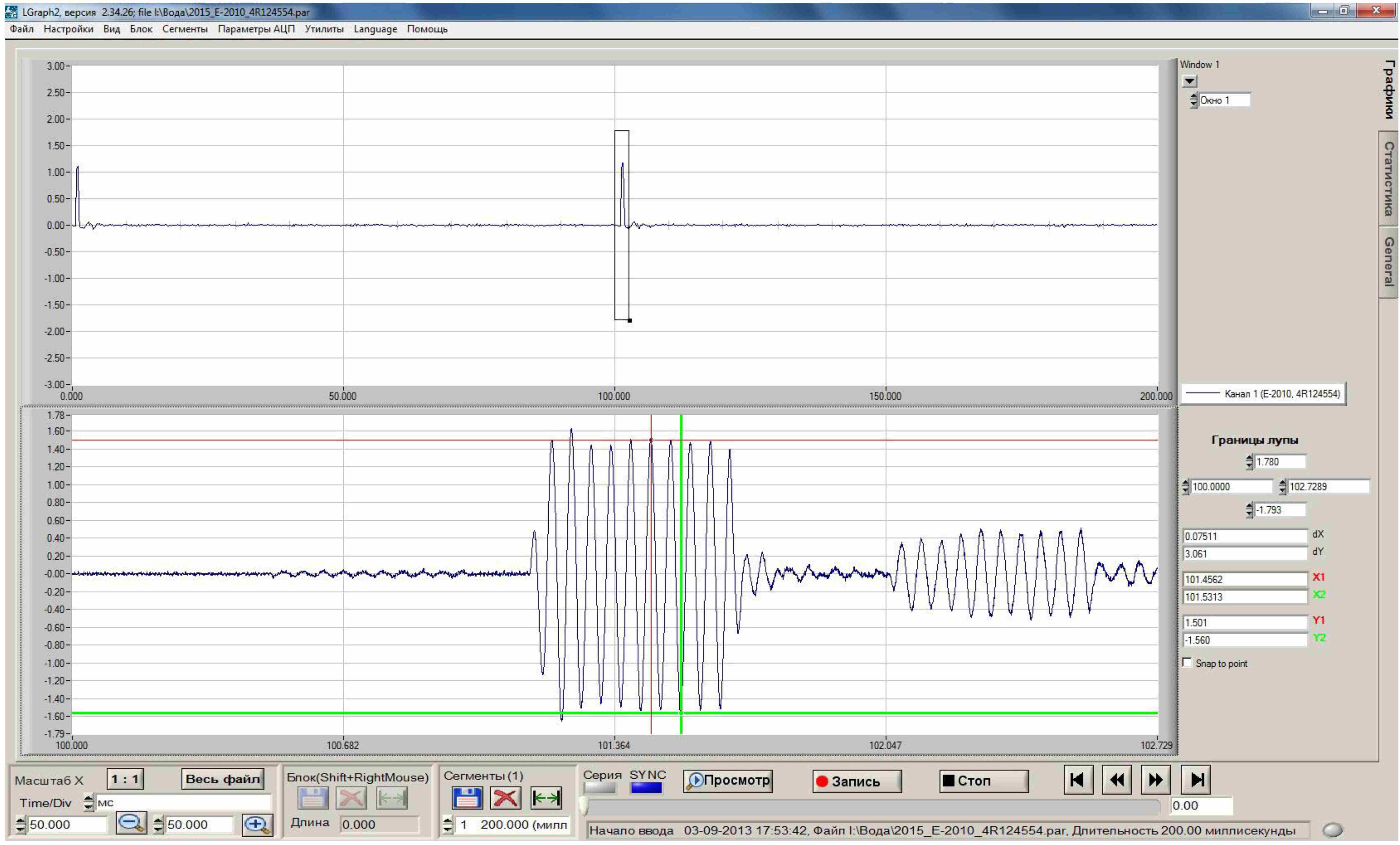Click stepper of right 50.000 field
The width and height of the screenshot is (1400, 845).
(x=159, y=824)
